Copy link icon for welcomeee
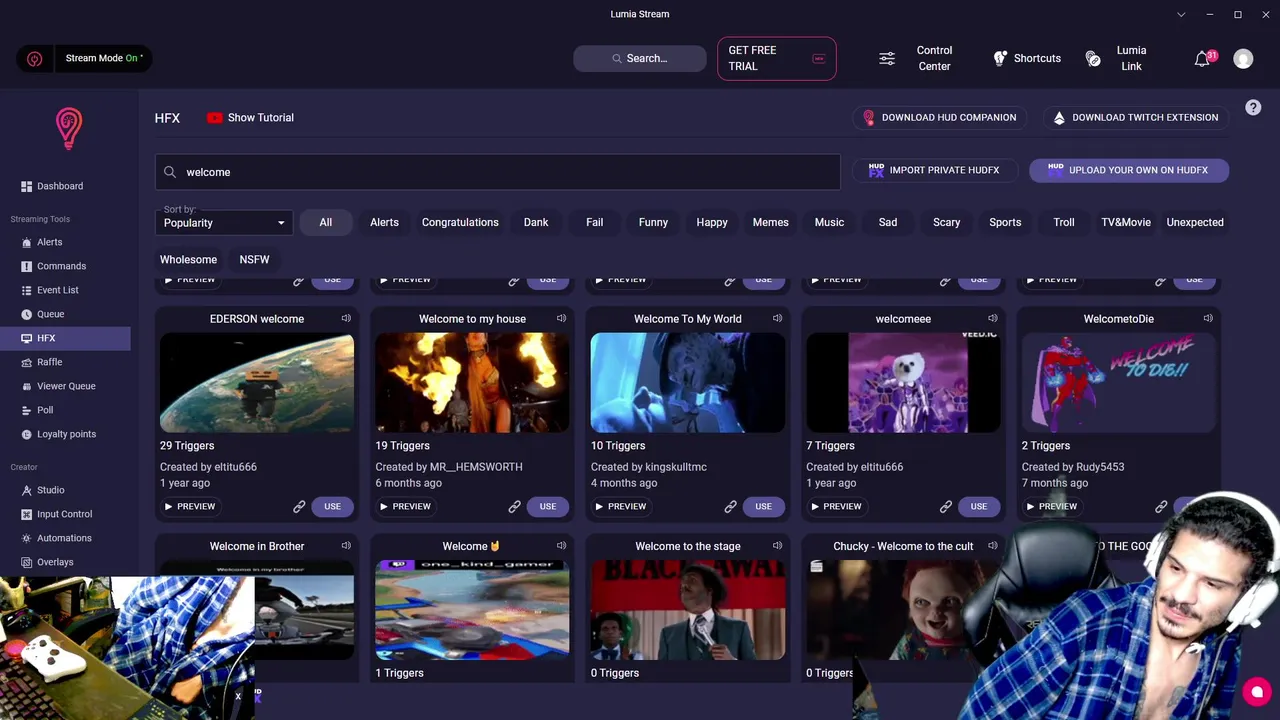This screenshot has width=1280, height=720. pyautogui.click(x=945, y=507)
